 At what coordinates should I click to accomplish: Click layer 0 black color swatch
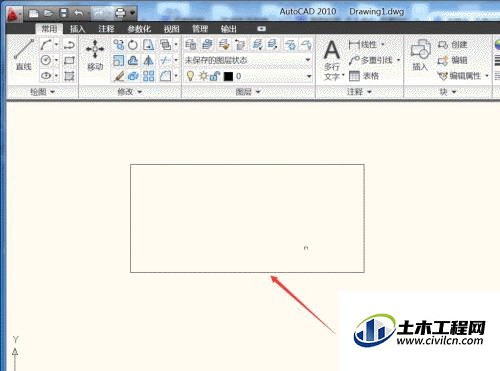tap(228, 77)
